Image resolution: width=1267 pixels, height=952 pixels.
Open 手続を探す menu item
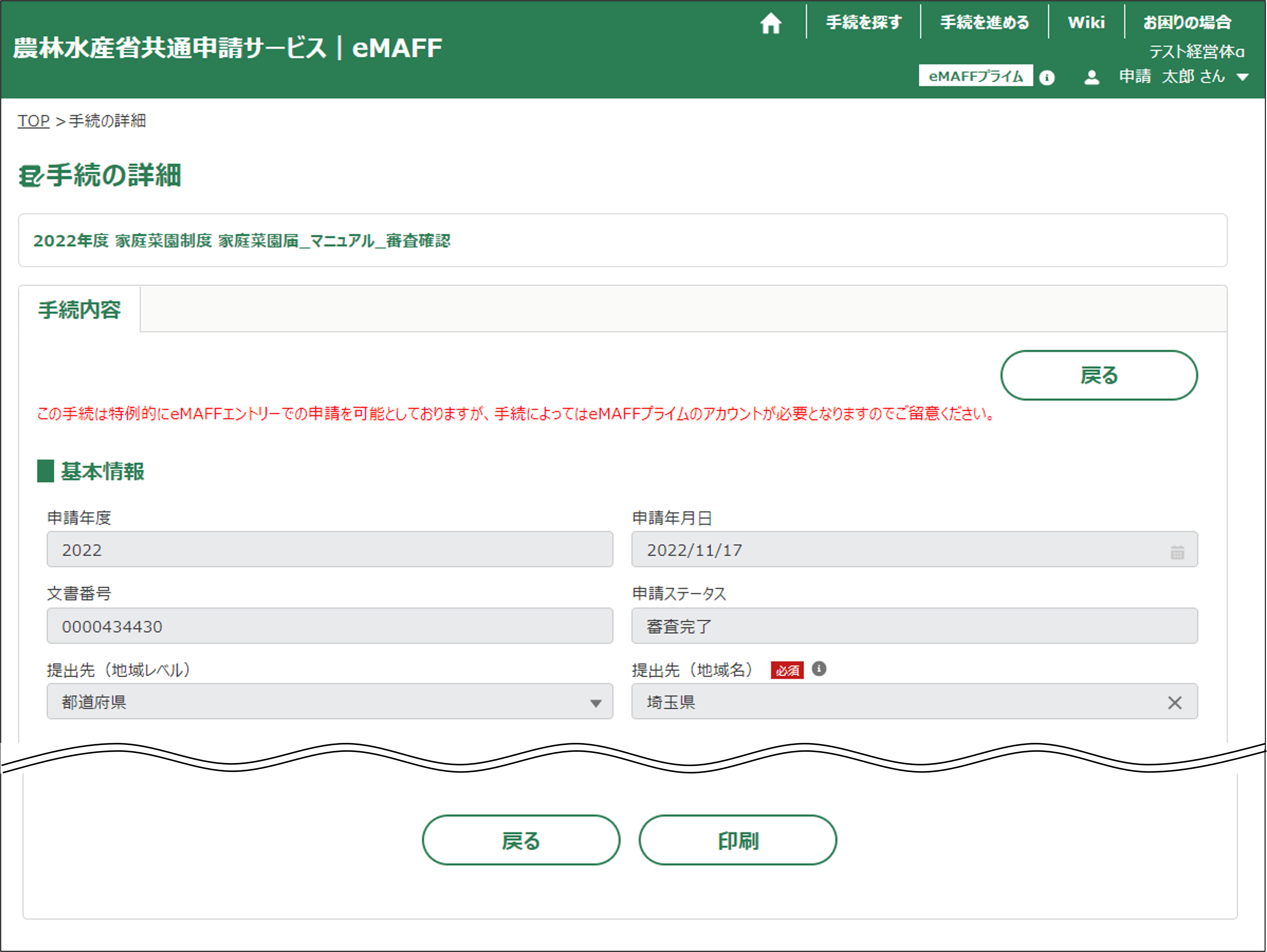[863, 22]
